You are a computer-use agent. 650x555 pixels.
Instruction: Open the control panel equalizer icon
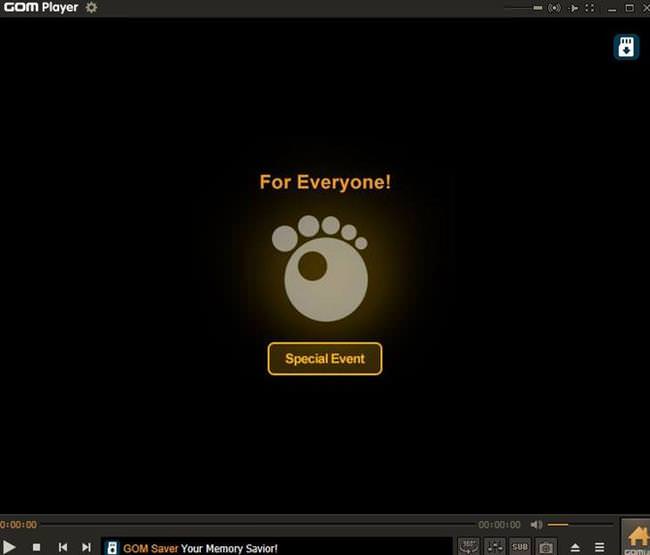coord(495,546)
